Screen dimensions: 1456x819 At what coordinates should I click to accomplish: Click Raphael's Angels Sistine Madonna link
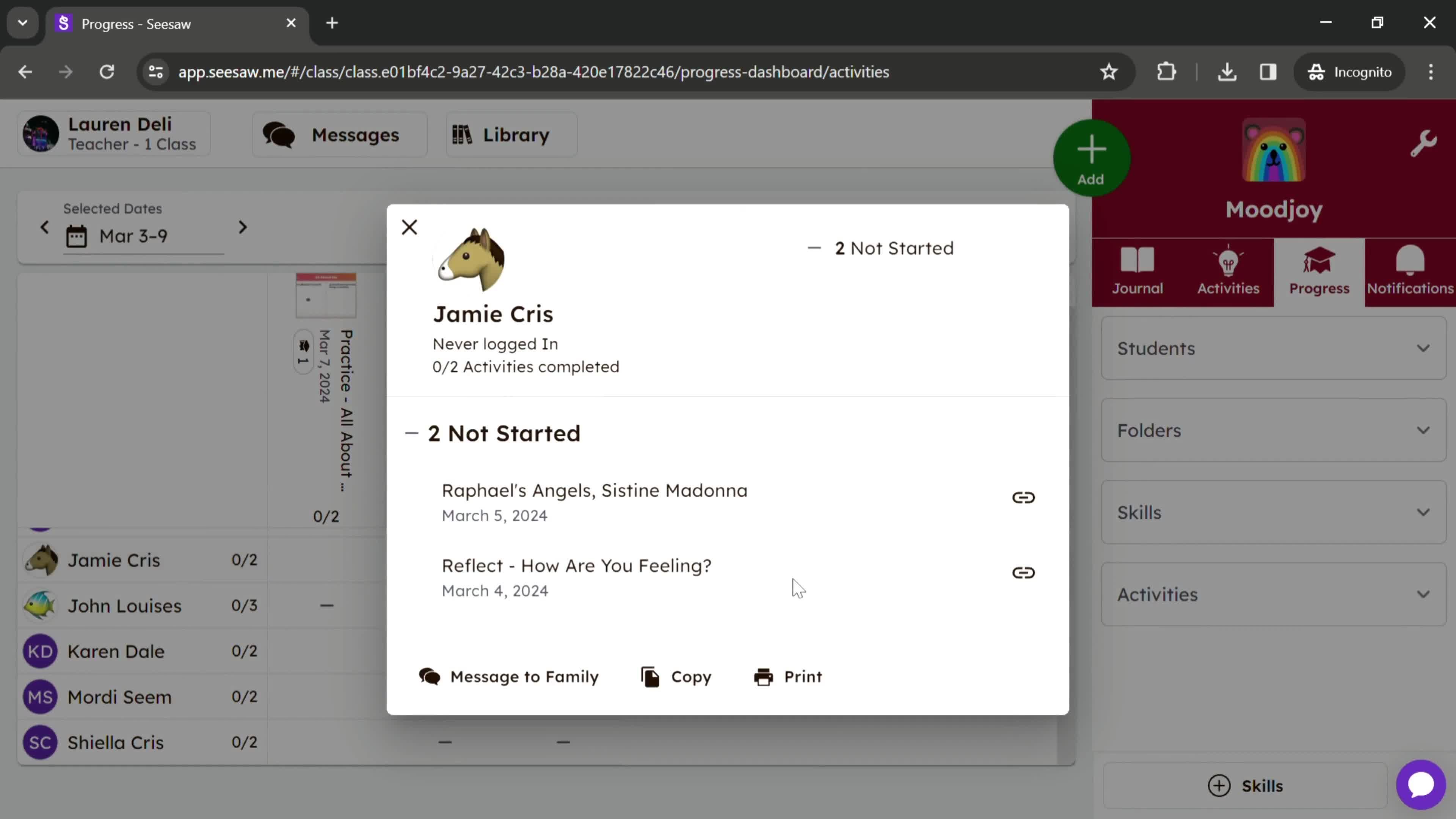(x=1023, y=497)
